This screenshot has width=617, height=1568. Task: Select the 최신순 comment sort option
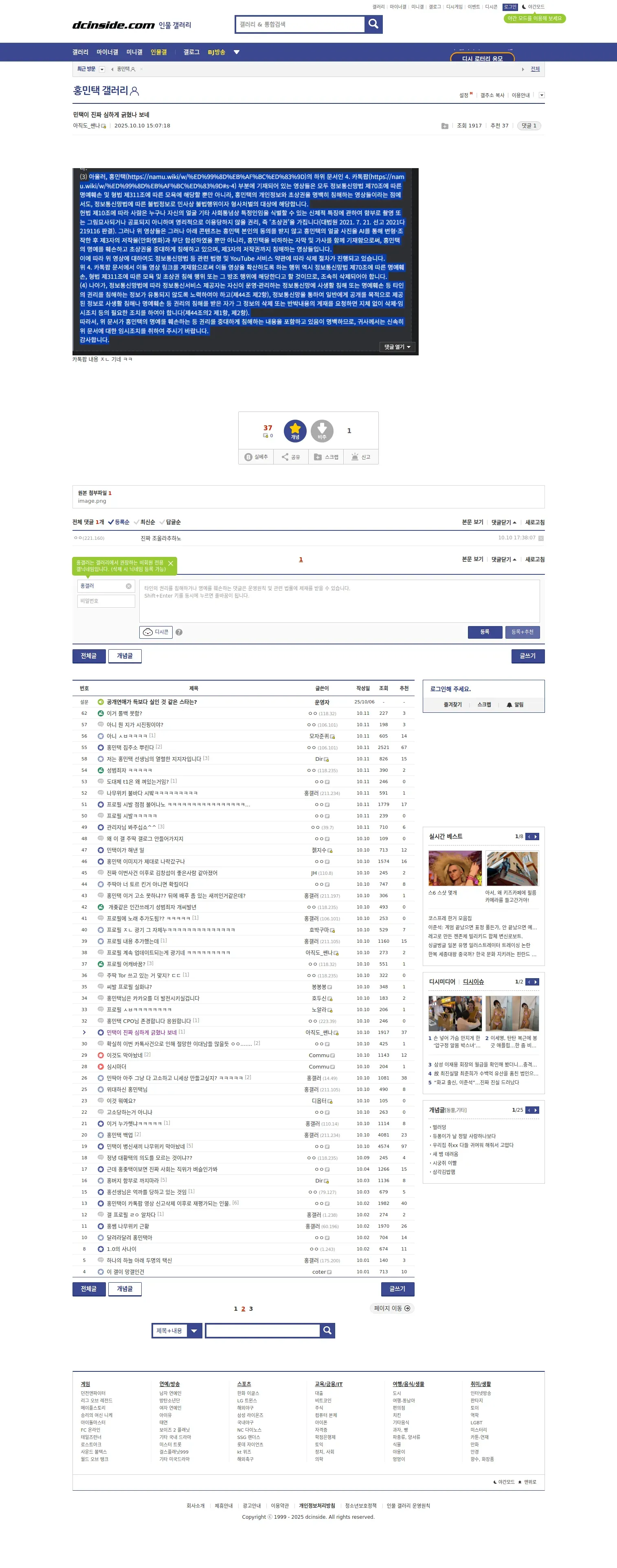coord(144,522)
